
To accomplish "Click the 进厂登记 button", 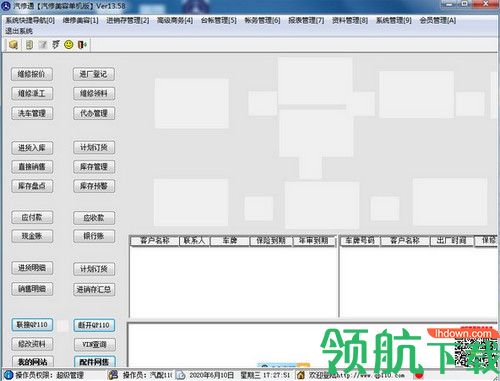I will click(x=94, y=74).
